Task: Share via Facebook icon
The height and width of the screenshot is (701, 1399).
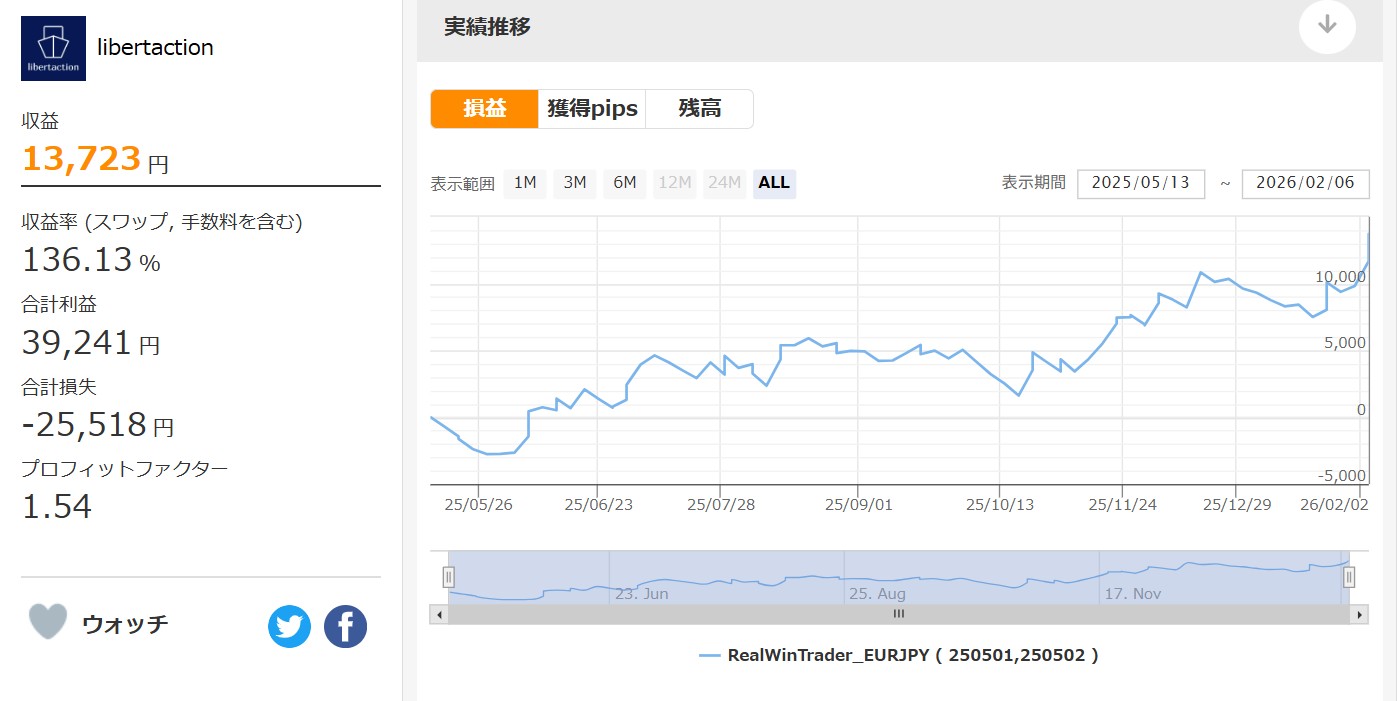Action: click(345, 627)
